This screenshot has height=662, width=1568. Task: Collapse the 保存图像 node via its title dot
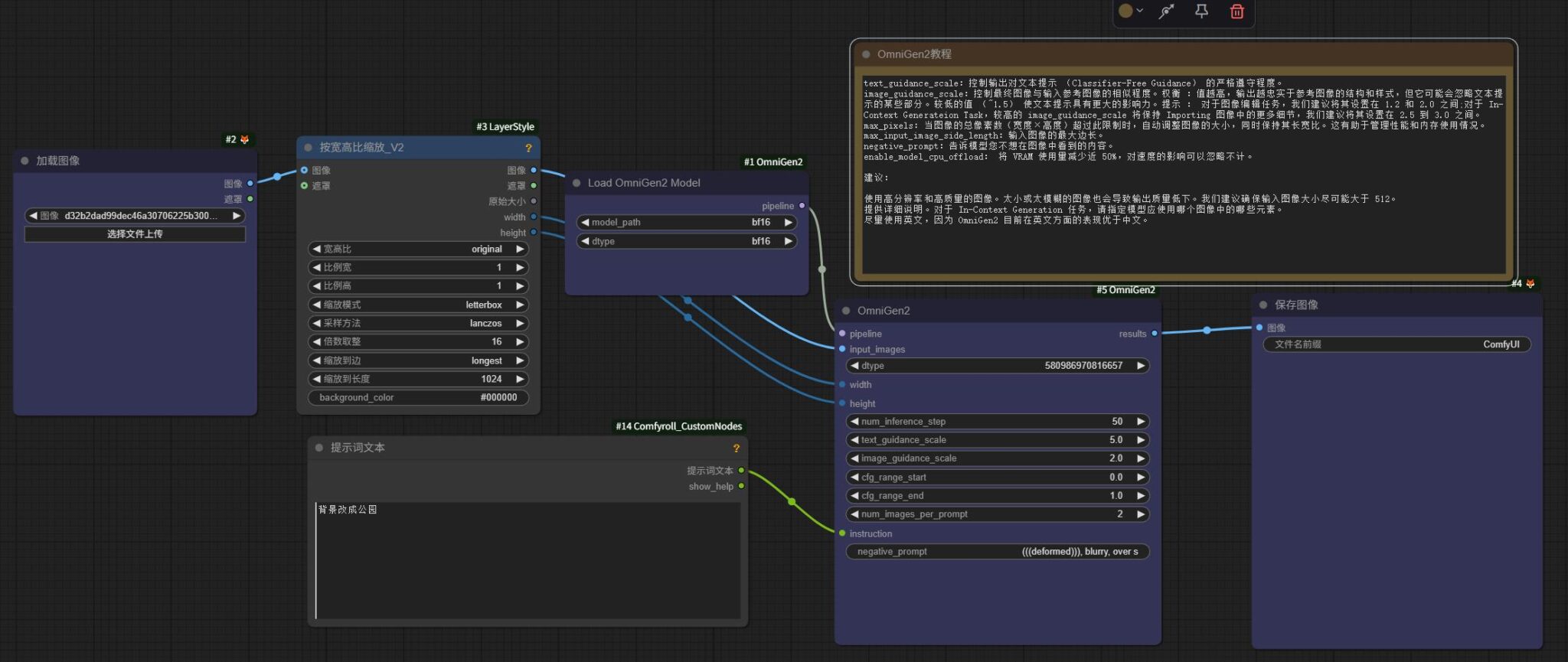[1263, 305]
